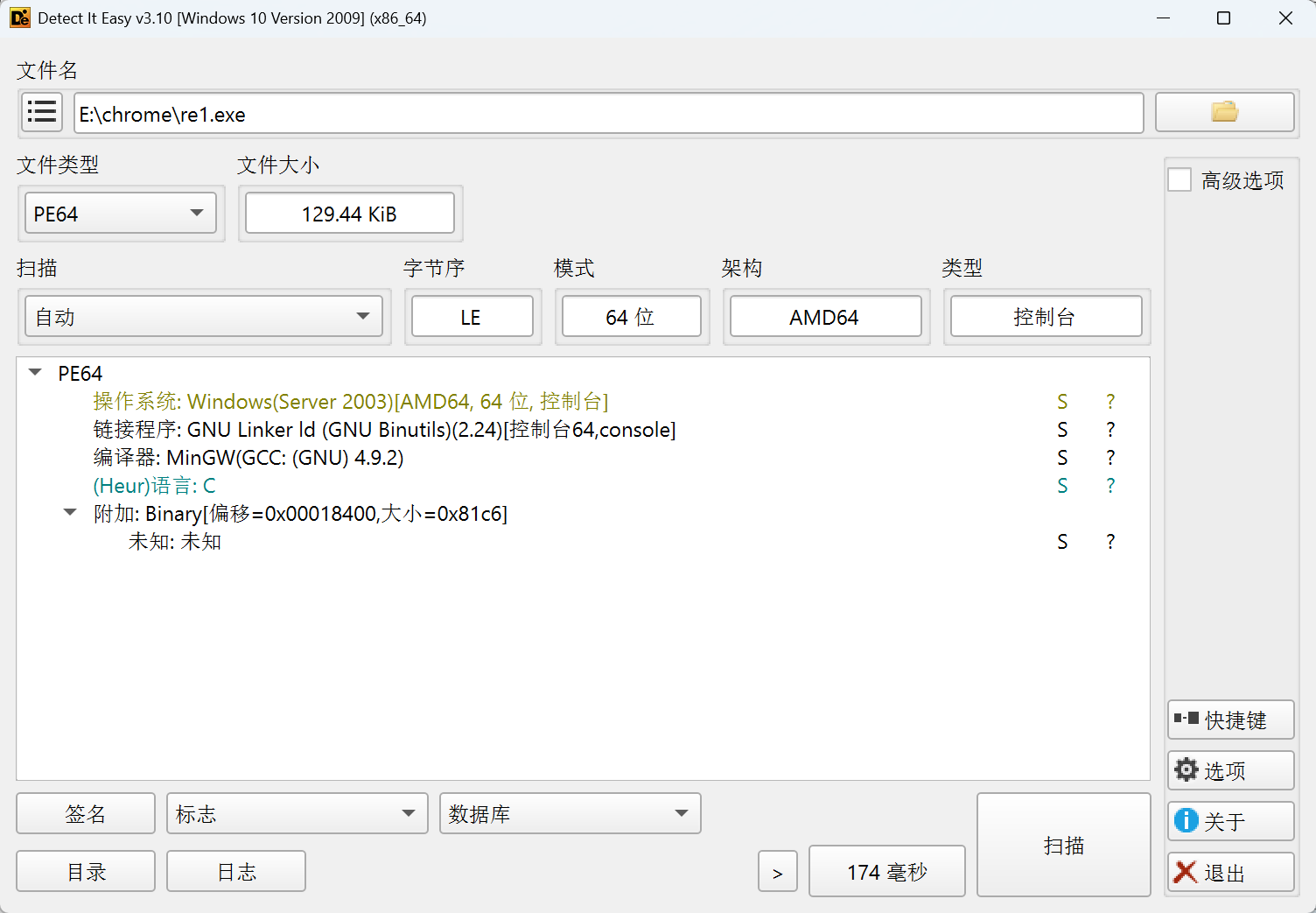Open 选项 gear settings

[x=1230, y=770]
